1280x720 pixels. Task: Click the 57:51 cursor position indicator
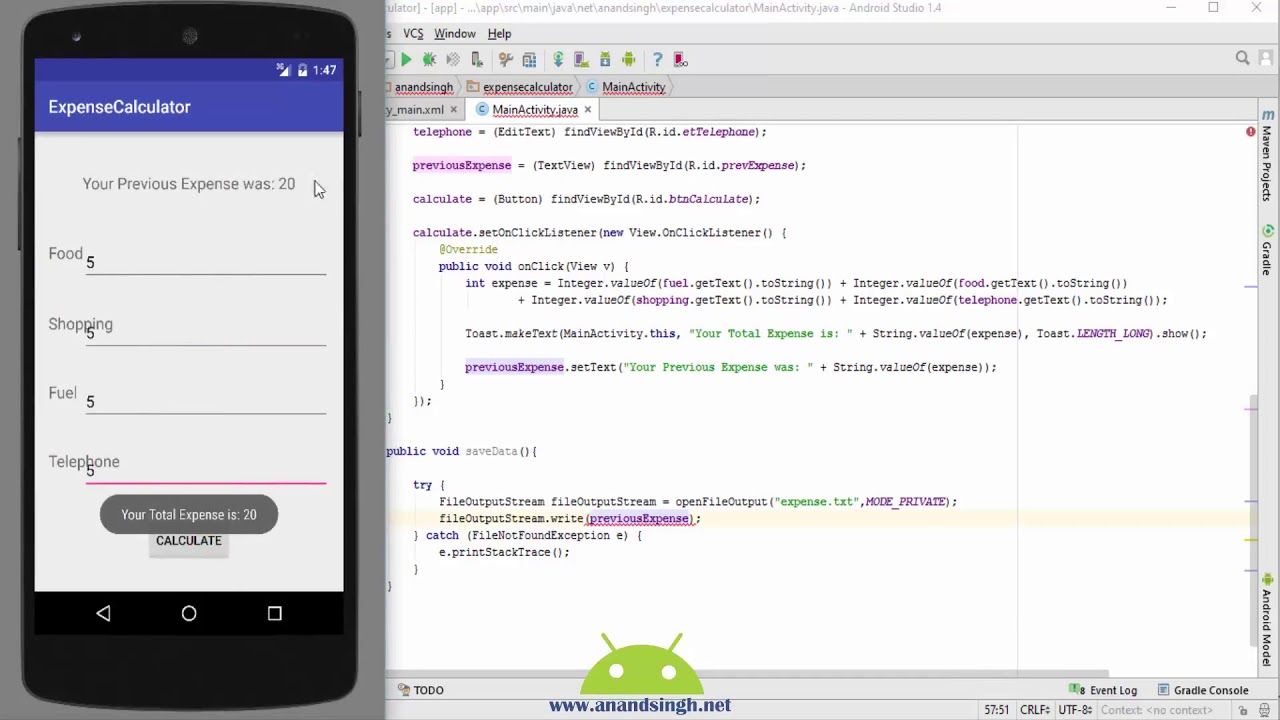(x=996, y=710)
